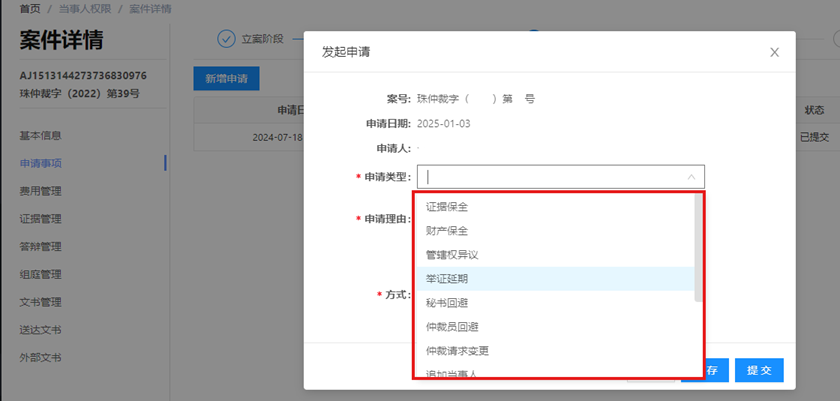Go to 证据管理 section

point(41,219)
